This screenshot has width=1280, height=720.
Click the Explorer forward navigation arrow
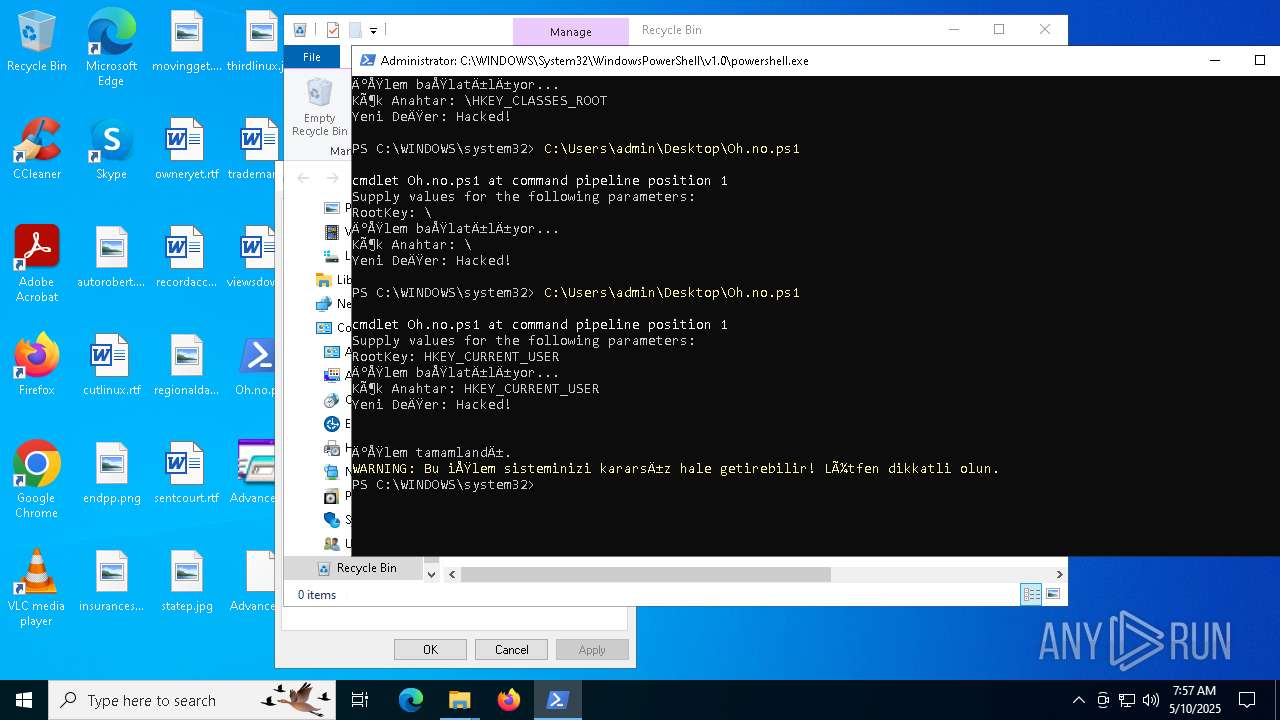point(332,178)
